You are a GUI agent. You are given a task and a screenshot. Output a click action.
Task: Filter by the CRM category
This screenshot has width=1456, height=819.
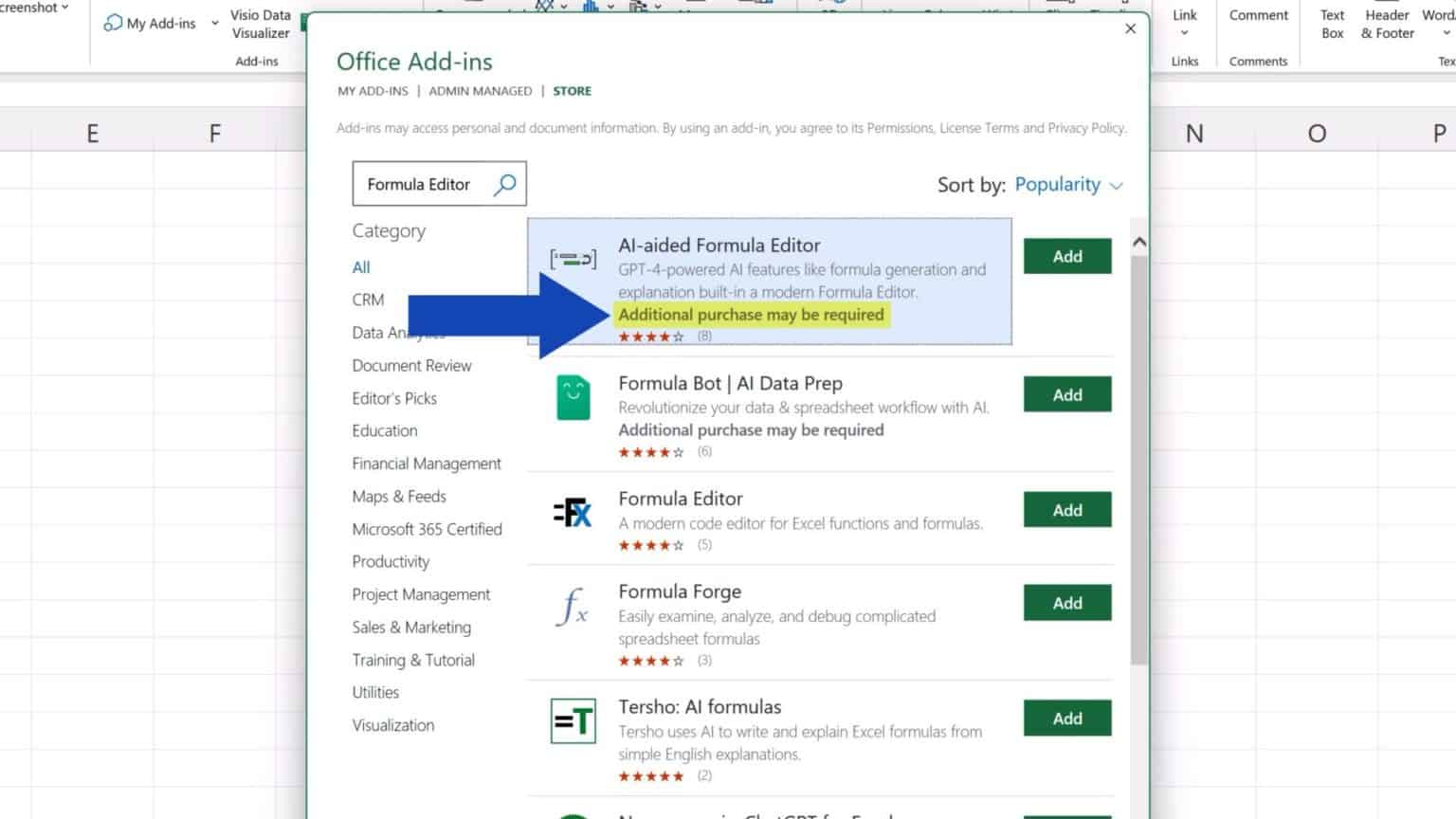click(x=367, y=300)
